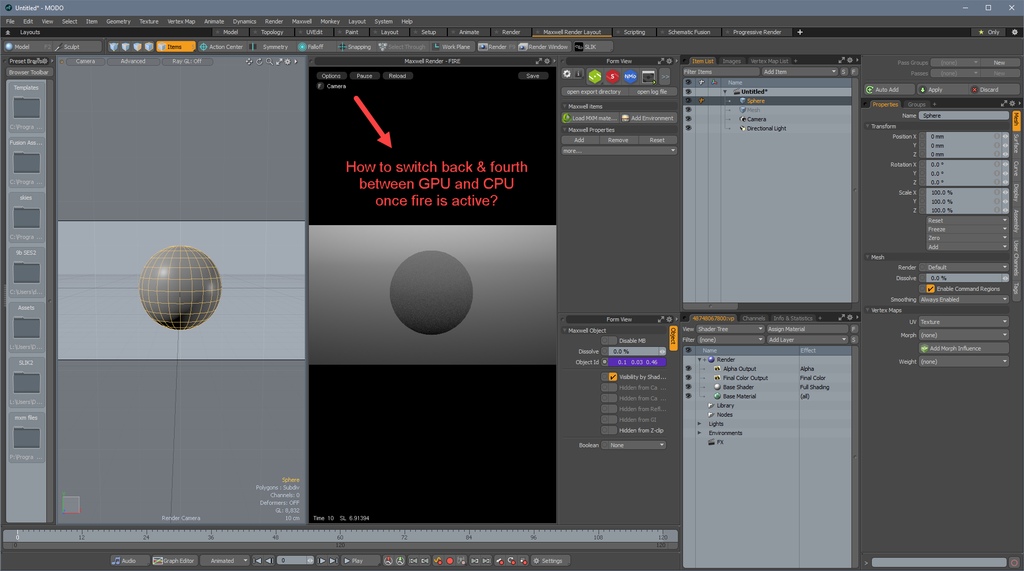The width and height of the screenshot is (1024, 571).
Task: Open the Add Item dropdown
Action: [x=799, y=72]
